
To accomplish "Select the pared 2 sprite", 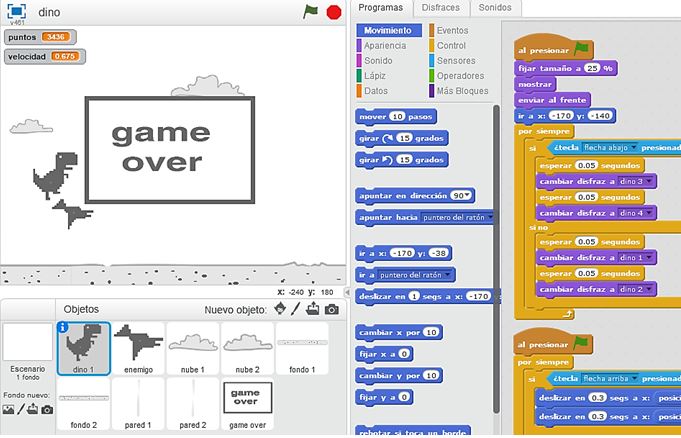I will 193,404.
